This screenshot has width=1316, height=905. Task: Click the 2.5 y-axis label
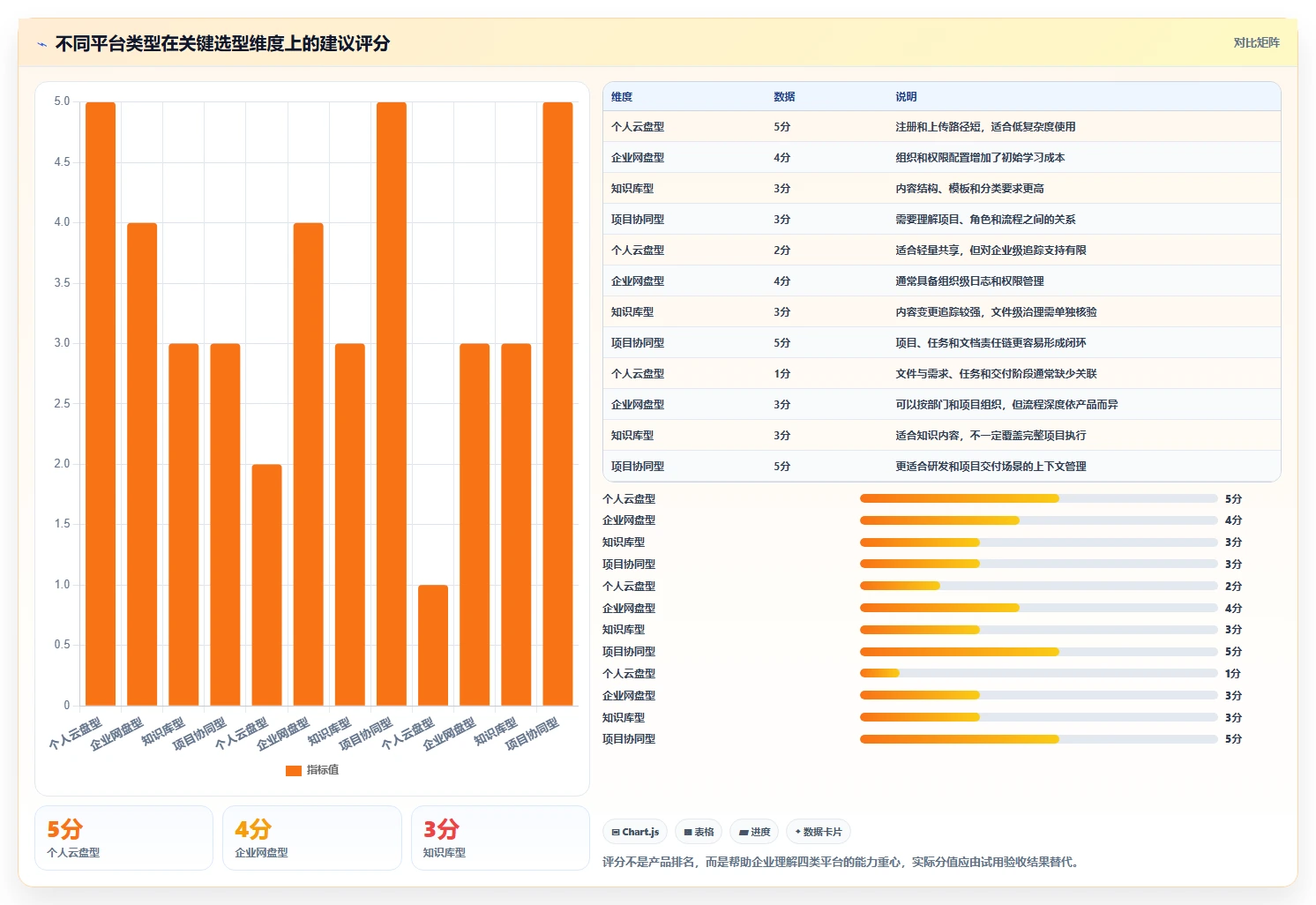coord(62,404)
